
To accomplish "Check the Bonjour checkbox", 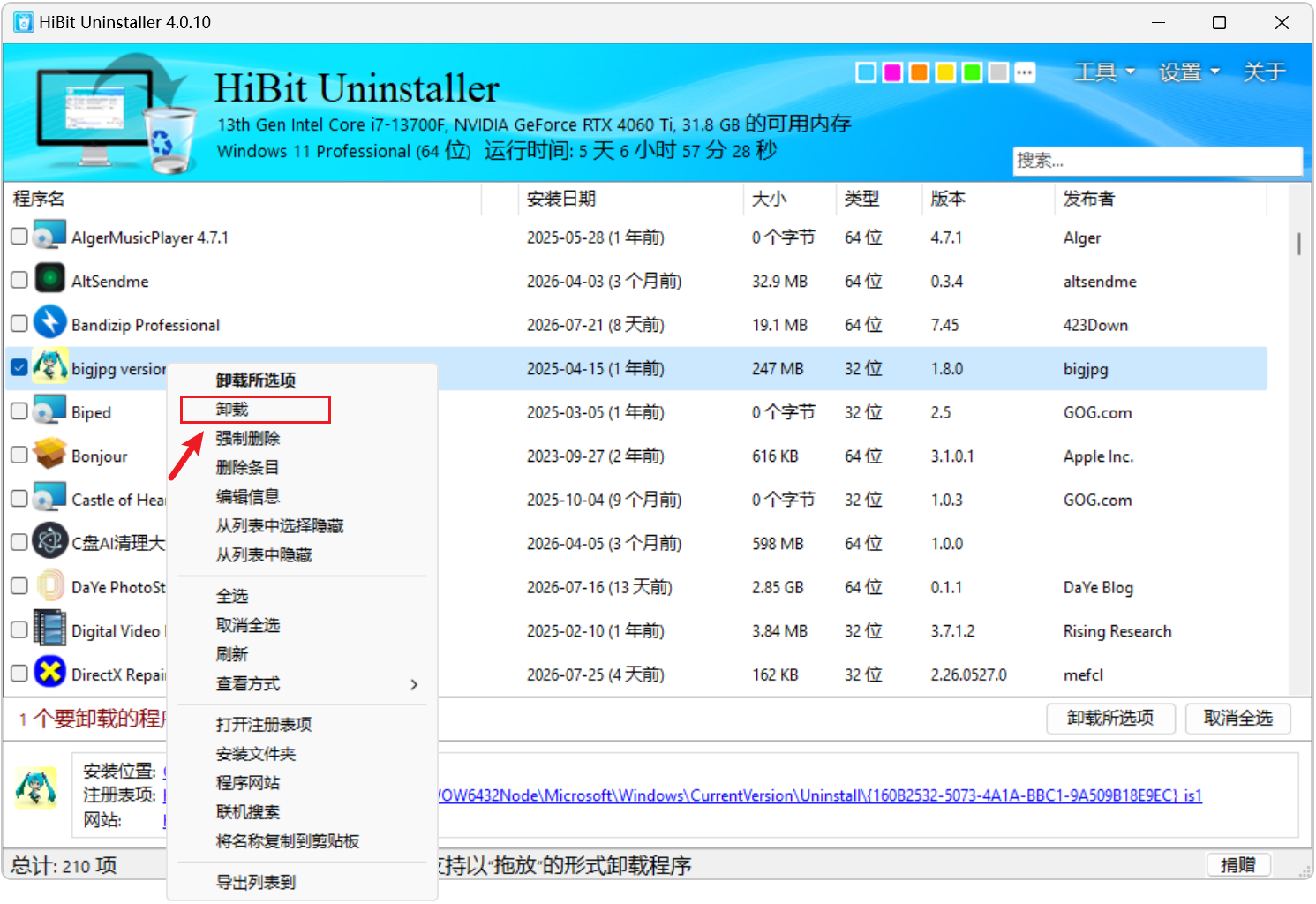I will [19, 454].
